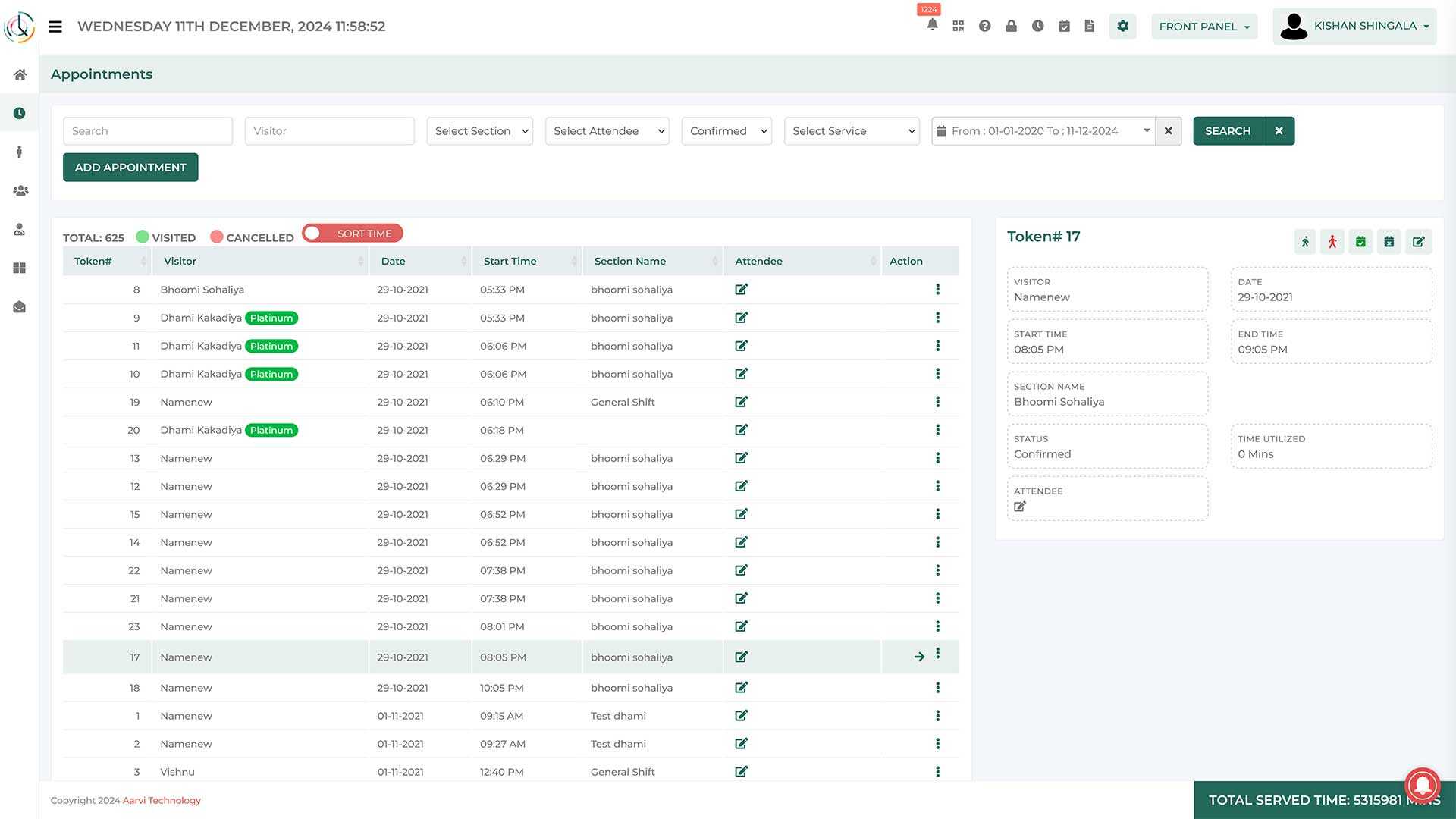
Task: Open the Select Service dropdown
Action: point(851,131)
